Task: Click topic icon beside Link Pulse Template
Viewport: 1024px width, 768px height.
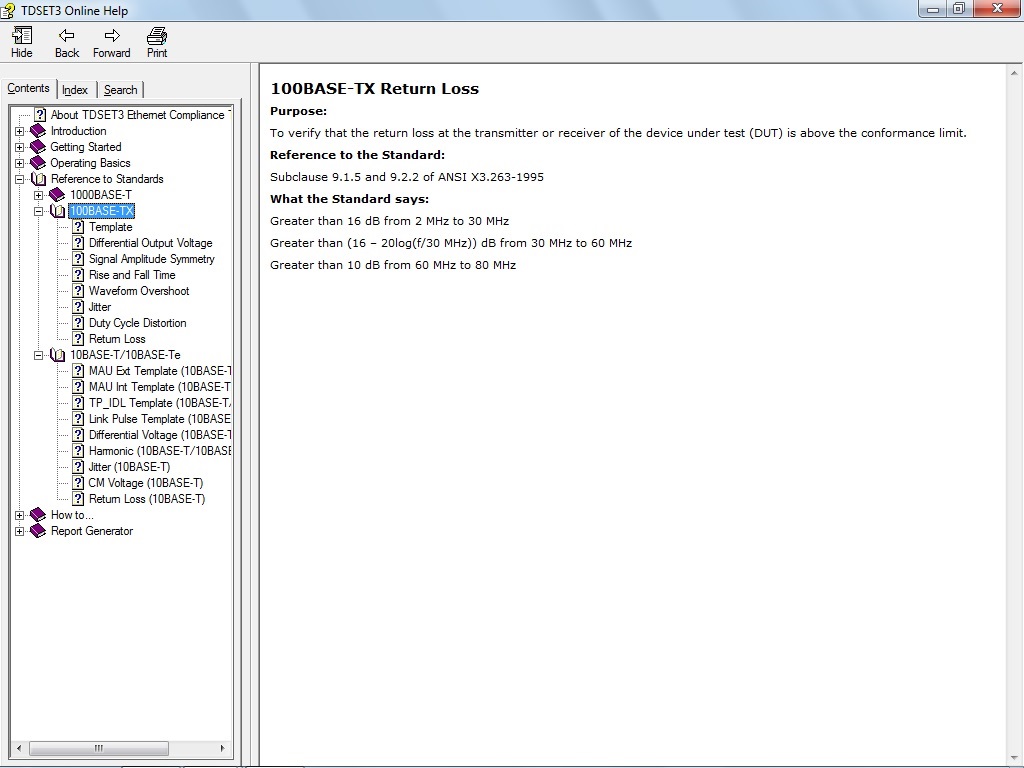Action: [x=78, y=419]
